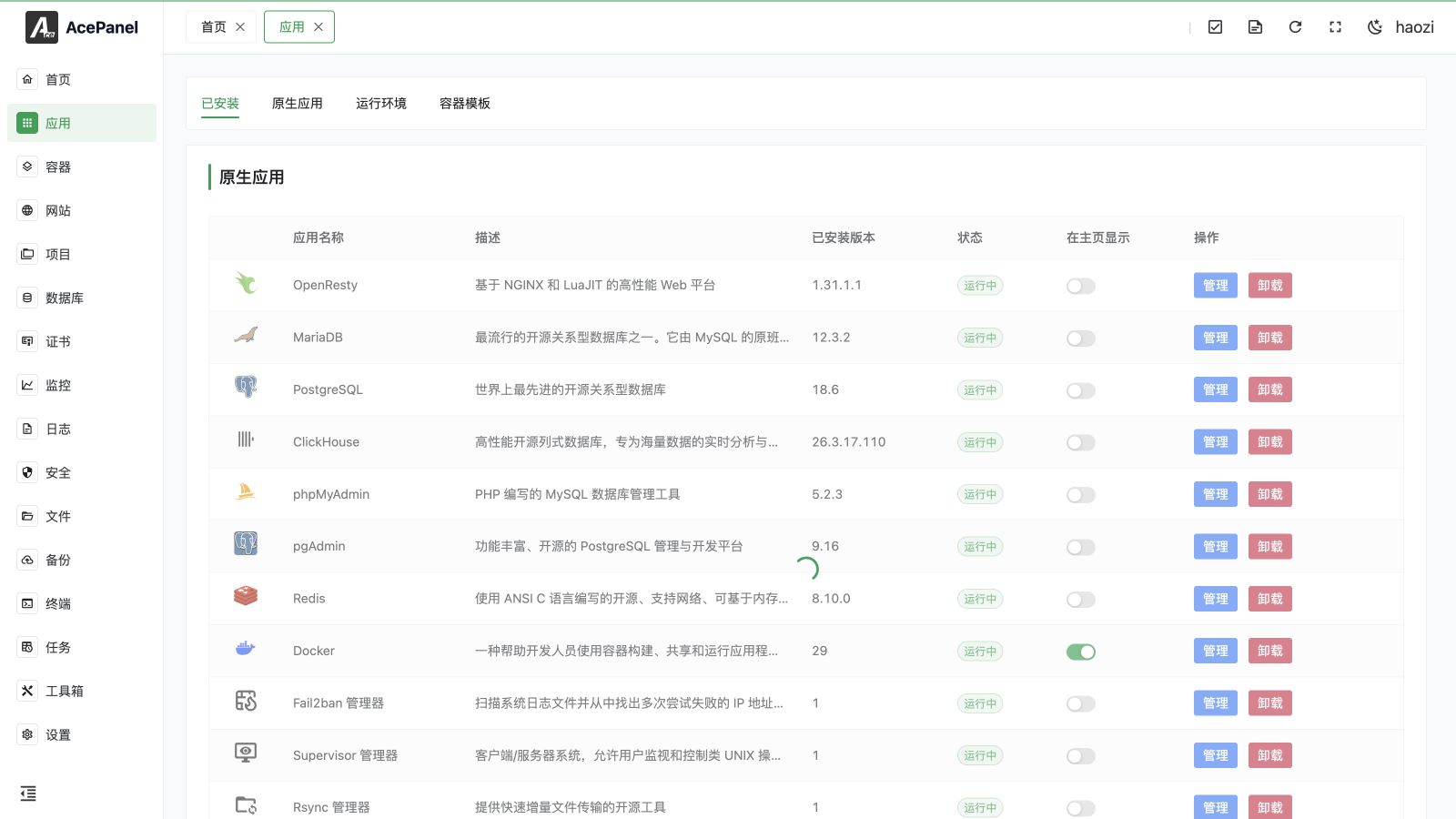Click the Supervisor 管理器 application name
This screenshot has height=819, width=1456.
(346, 755)
